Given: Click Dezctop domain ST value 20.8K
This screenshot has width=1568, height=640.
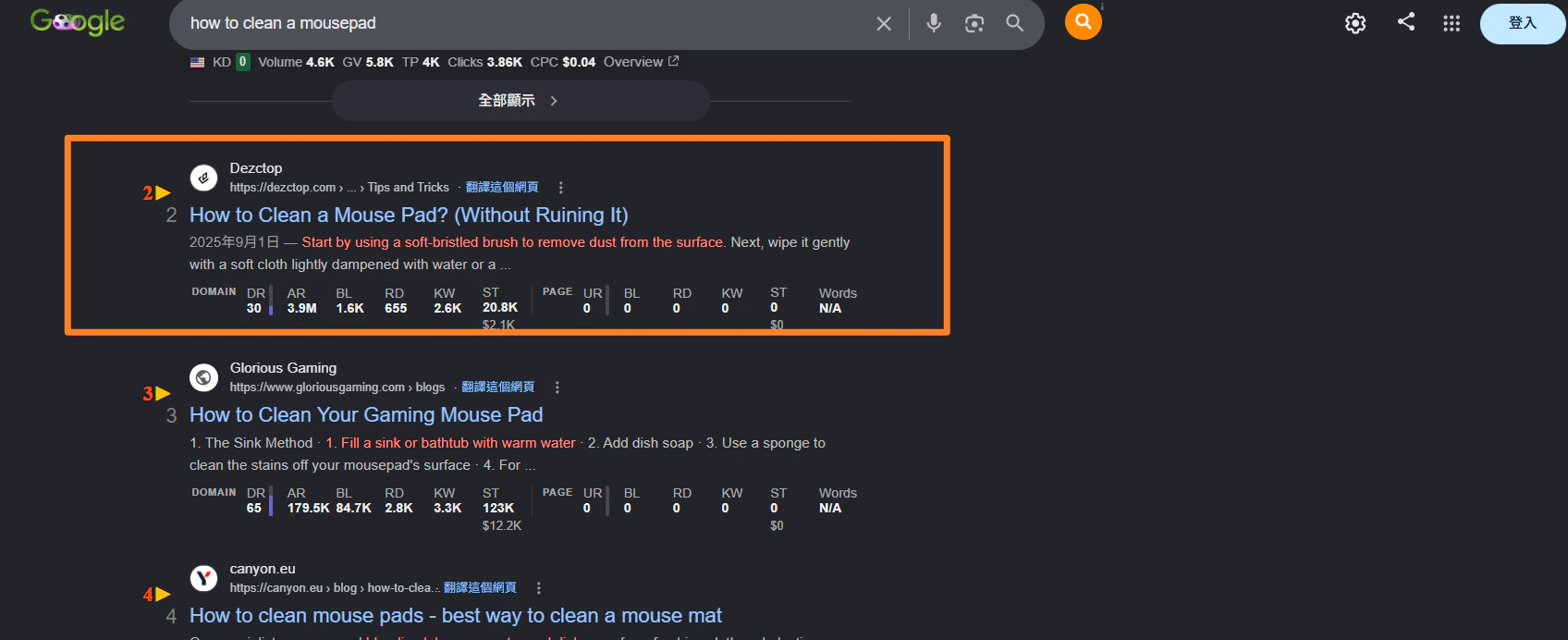Looking at the screenshot, I should point(500,307).
